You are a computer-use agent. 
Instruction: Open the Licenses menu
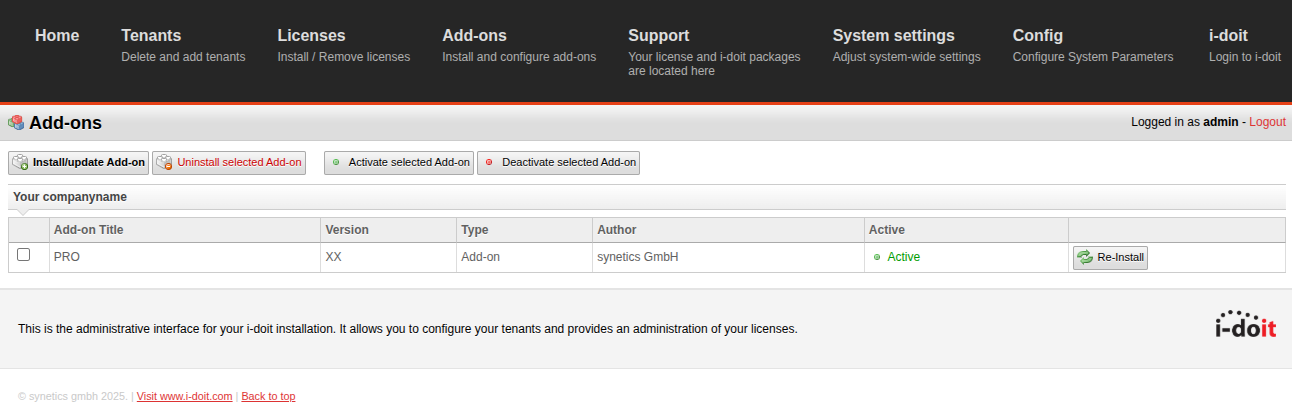(311, 36)
